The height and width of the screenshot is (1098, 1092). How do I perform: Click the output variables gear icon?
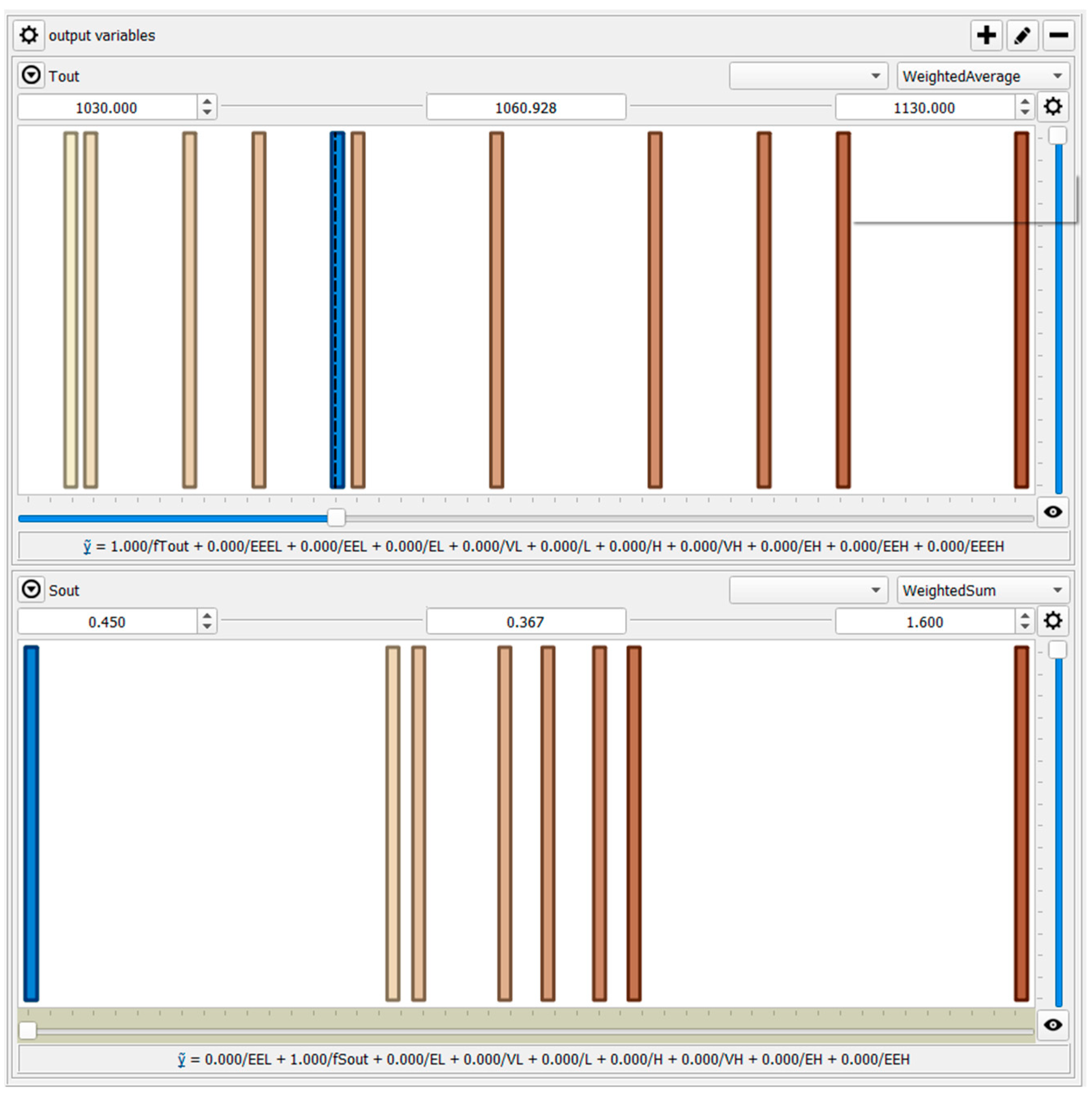pos(28,35)
